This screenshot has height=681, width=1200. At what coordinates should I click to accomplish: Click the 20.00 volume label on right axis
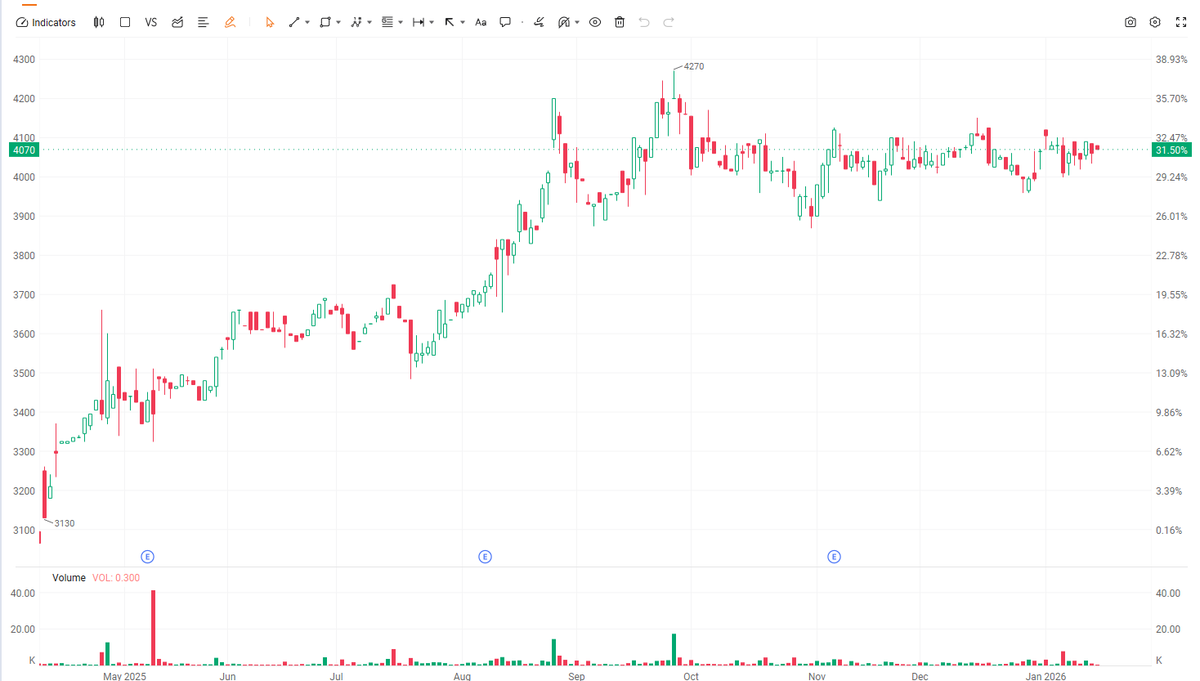tap(1169, 629)
